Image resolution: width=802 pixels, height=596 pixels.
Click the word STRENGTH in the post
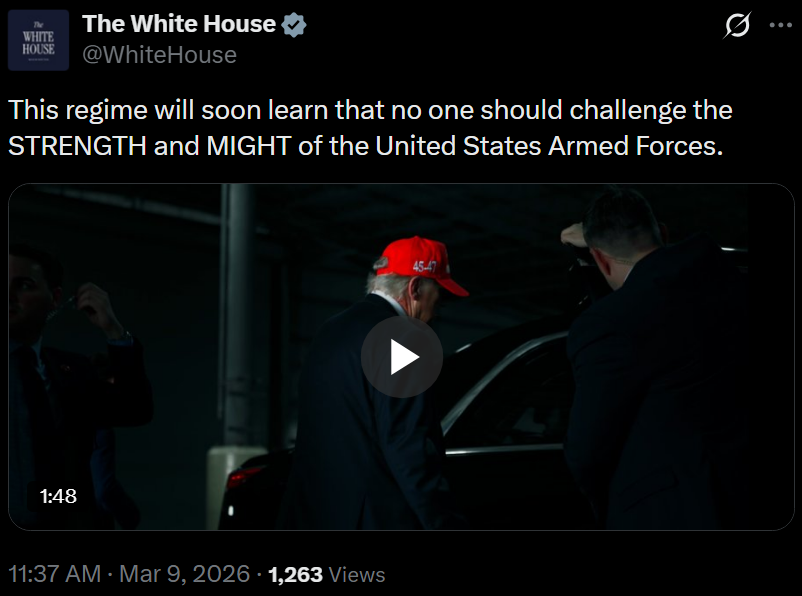click(78, 145)
